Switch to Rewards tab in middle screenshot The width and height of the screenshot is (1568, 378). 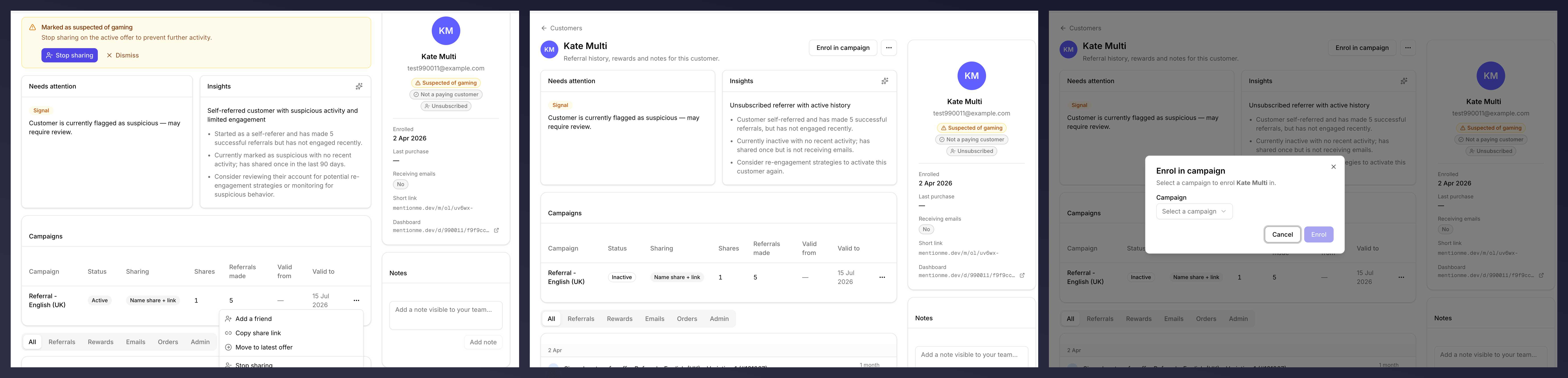(620, 319)
